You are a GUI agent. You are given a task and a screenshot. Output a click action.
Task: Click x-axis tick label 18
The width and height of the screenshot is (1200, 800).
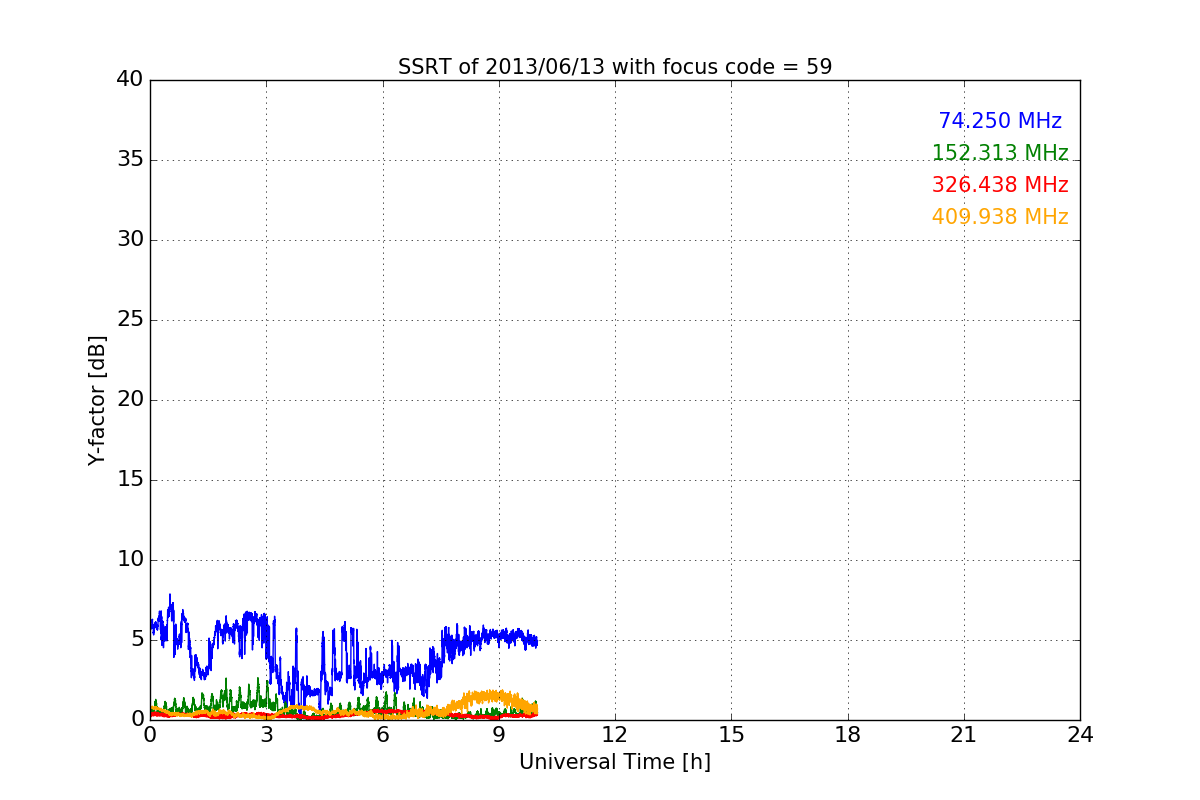[x=848, y=735]
